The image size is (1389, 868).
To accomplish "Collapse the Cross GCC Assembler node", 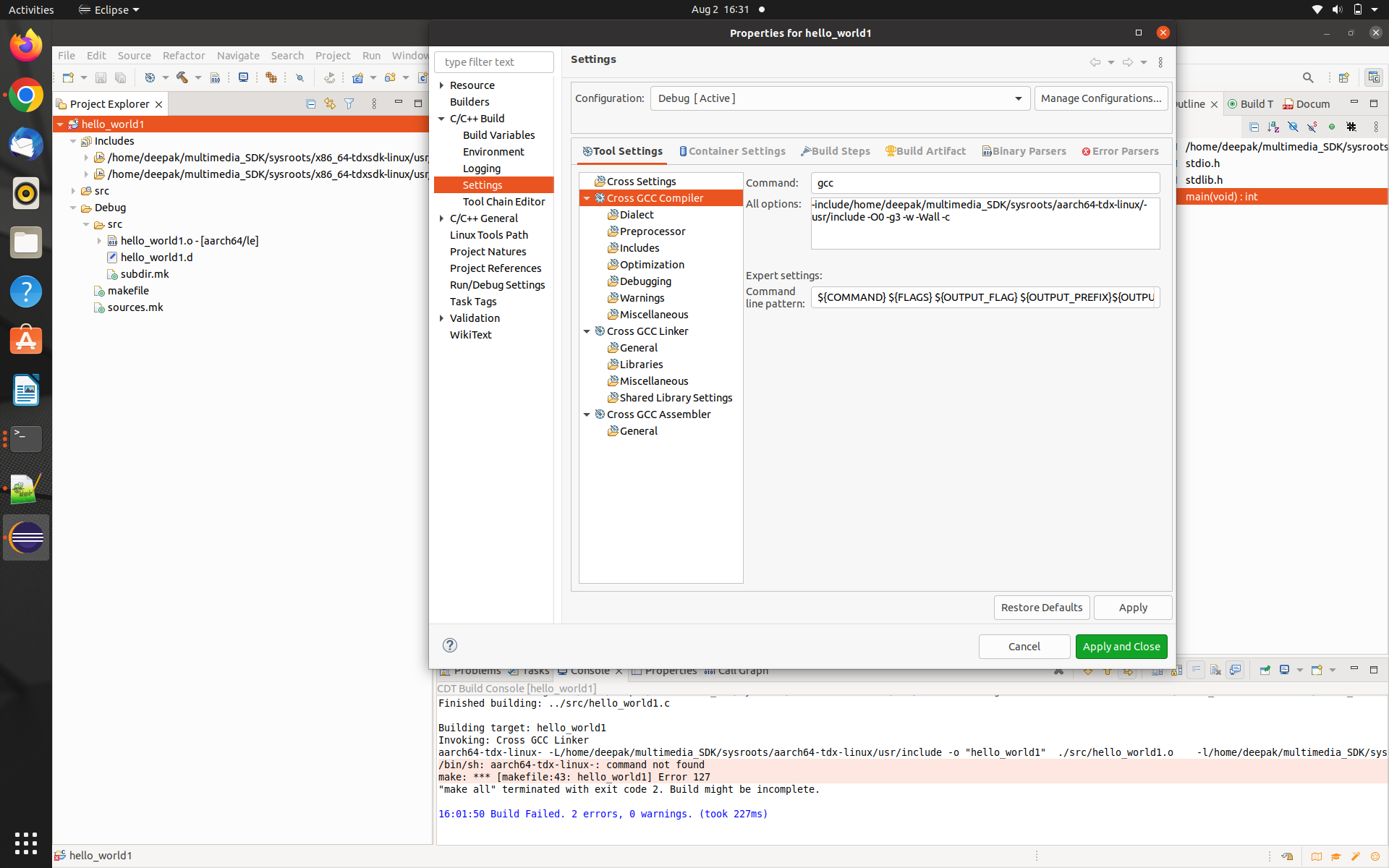I will point(587,414).
